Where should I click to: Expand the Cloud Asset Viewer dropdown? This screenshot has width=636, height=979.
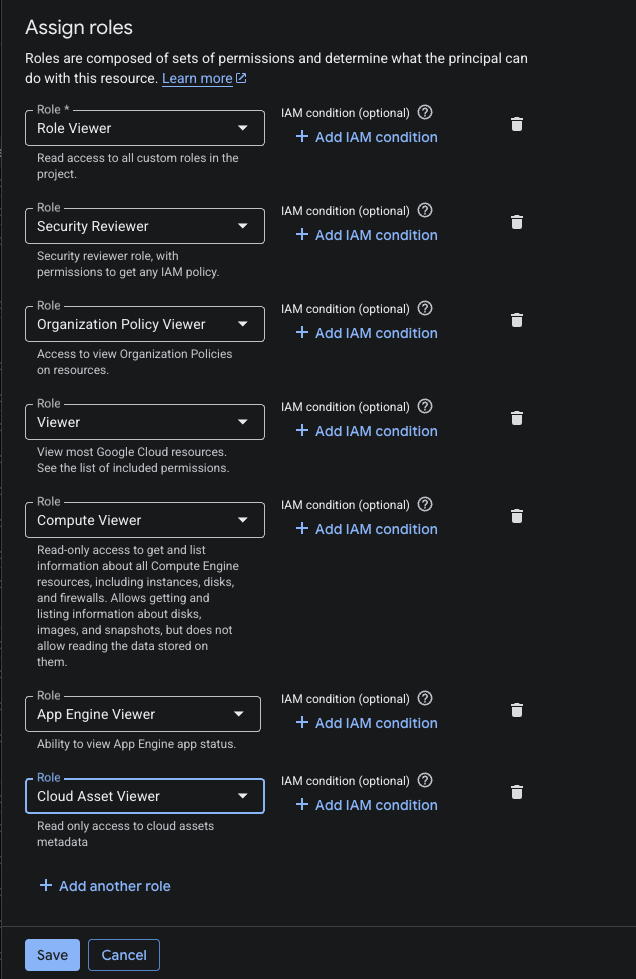coord(145,796)
